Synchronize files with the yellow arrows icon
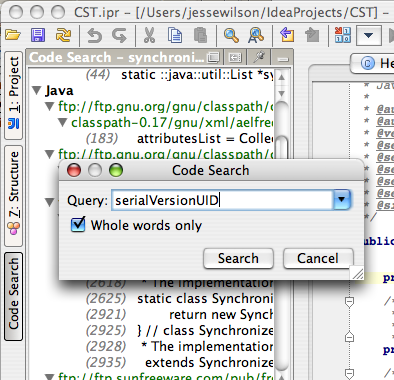394x380 pixels. coord(63,35)
